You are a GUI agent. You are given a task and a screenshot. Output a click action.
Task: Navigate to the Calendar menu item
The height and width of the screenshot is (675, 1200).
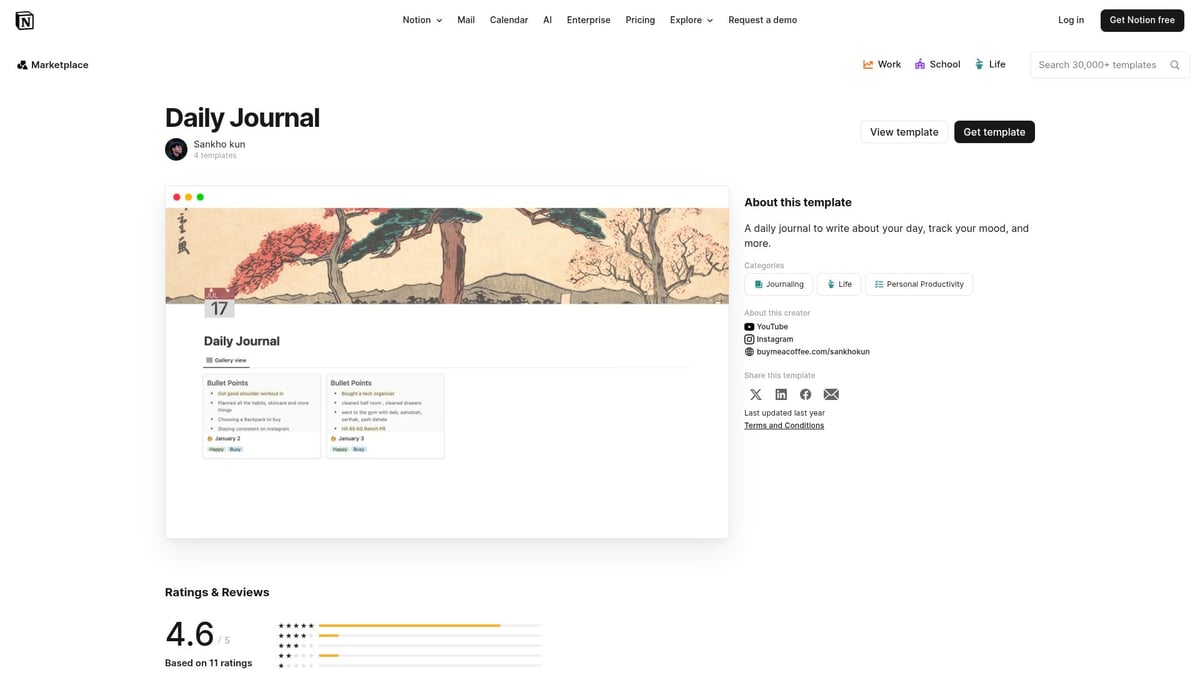(x=508, y=19)
